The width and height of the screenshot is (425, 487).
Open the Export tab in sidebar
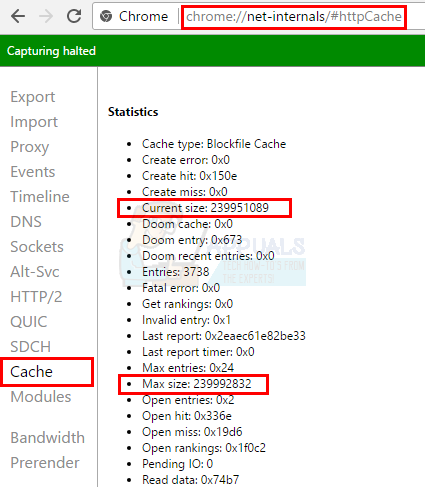[33, 97]
